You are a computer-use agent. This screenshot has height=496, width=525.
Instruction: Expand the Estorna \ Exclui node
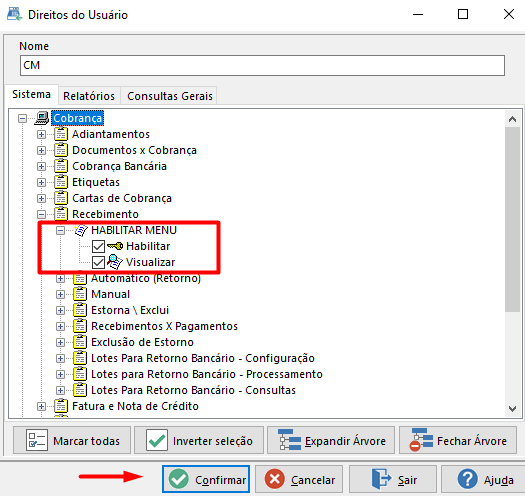click(x=61, y=310)
